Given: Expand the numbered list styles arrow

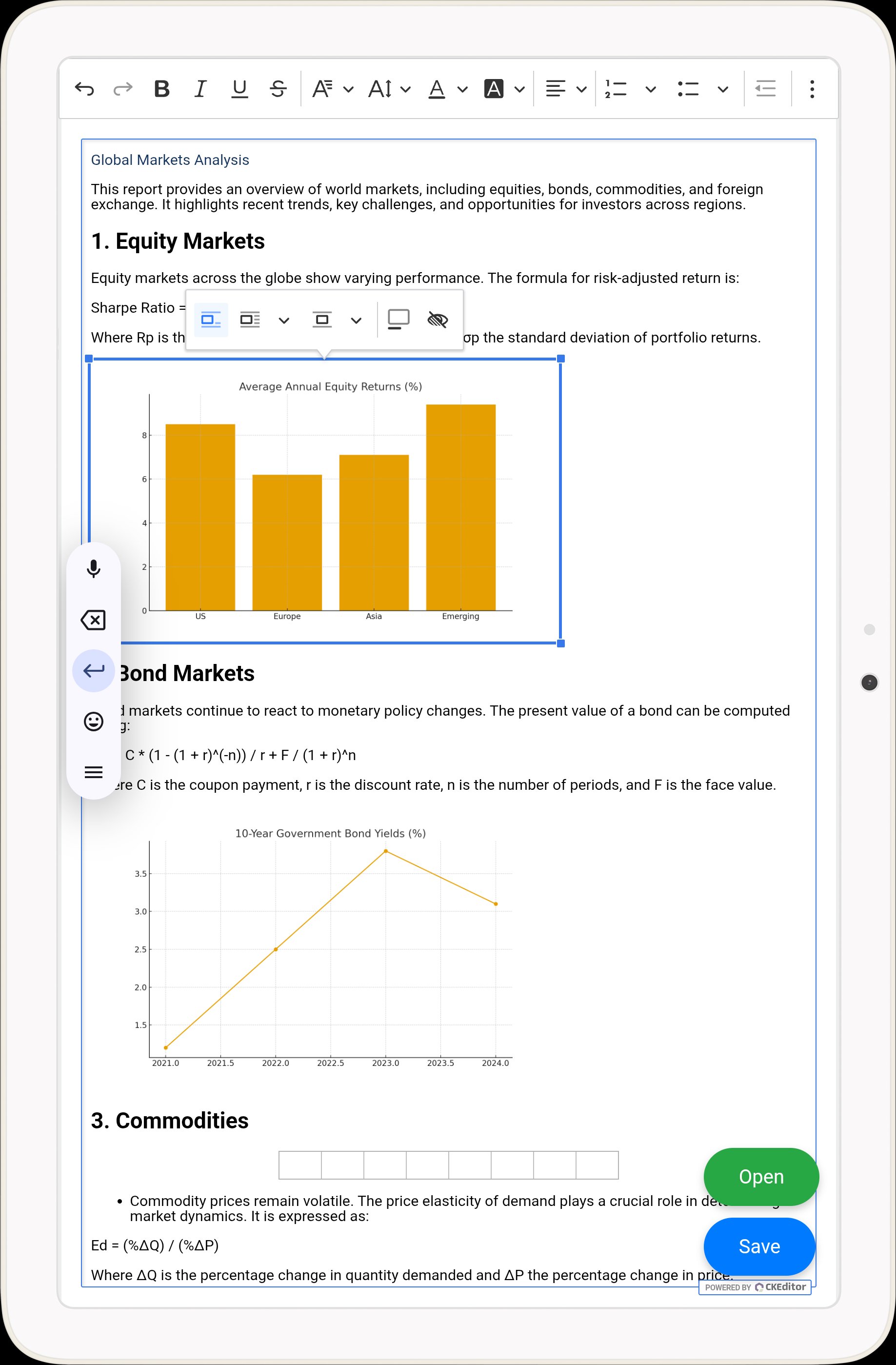Looking at the screenshot, I should tap(650, 89).
